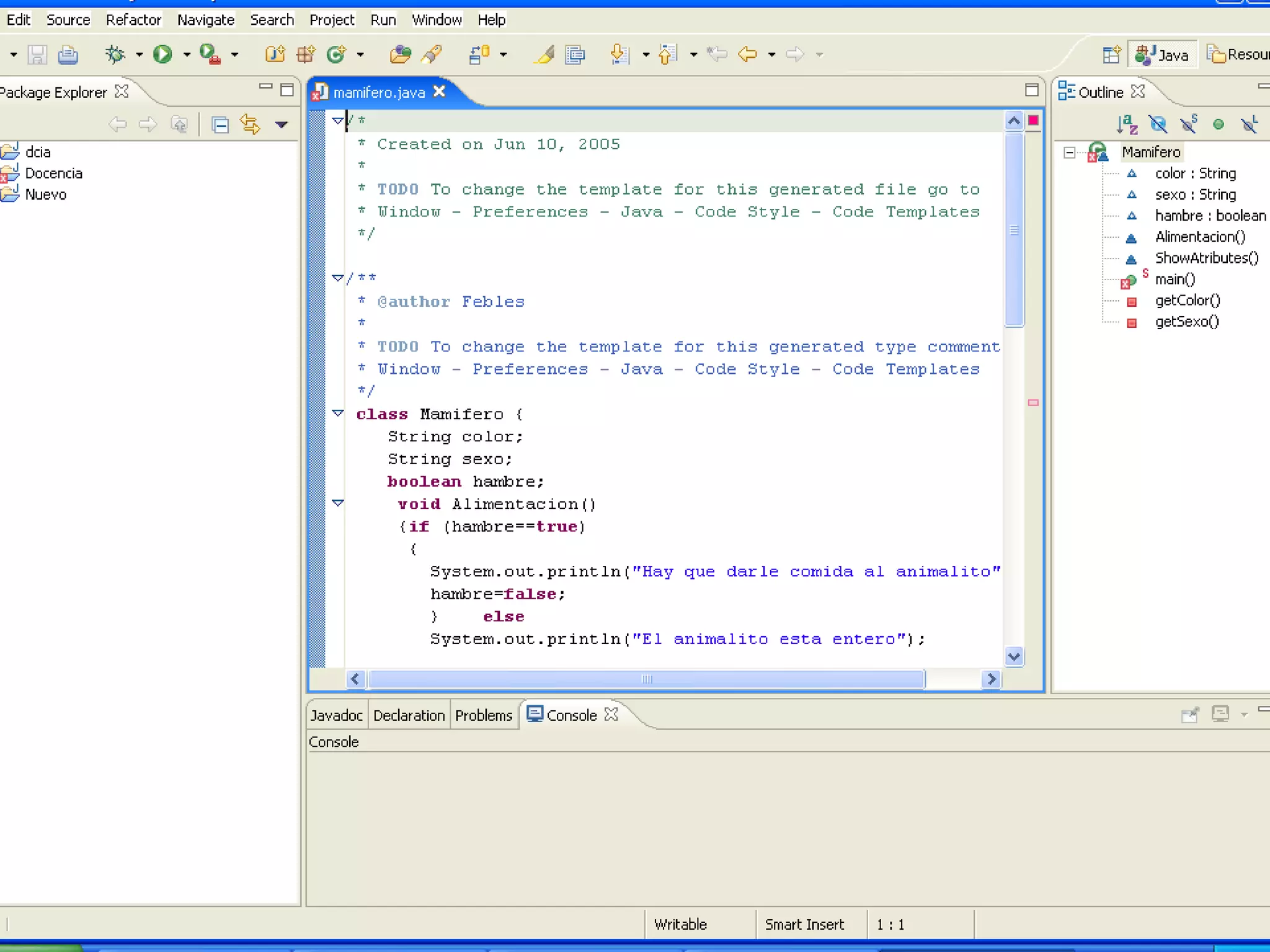
Task: Click the Debug bug icon
Action: click(x=115, y=55)
